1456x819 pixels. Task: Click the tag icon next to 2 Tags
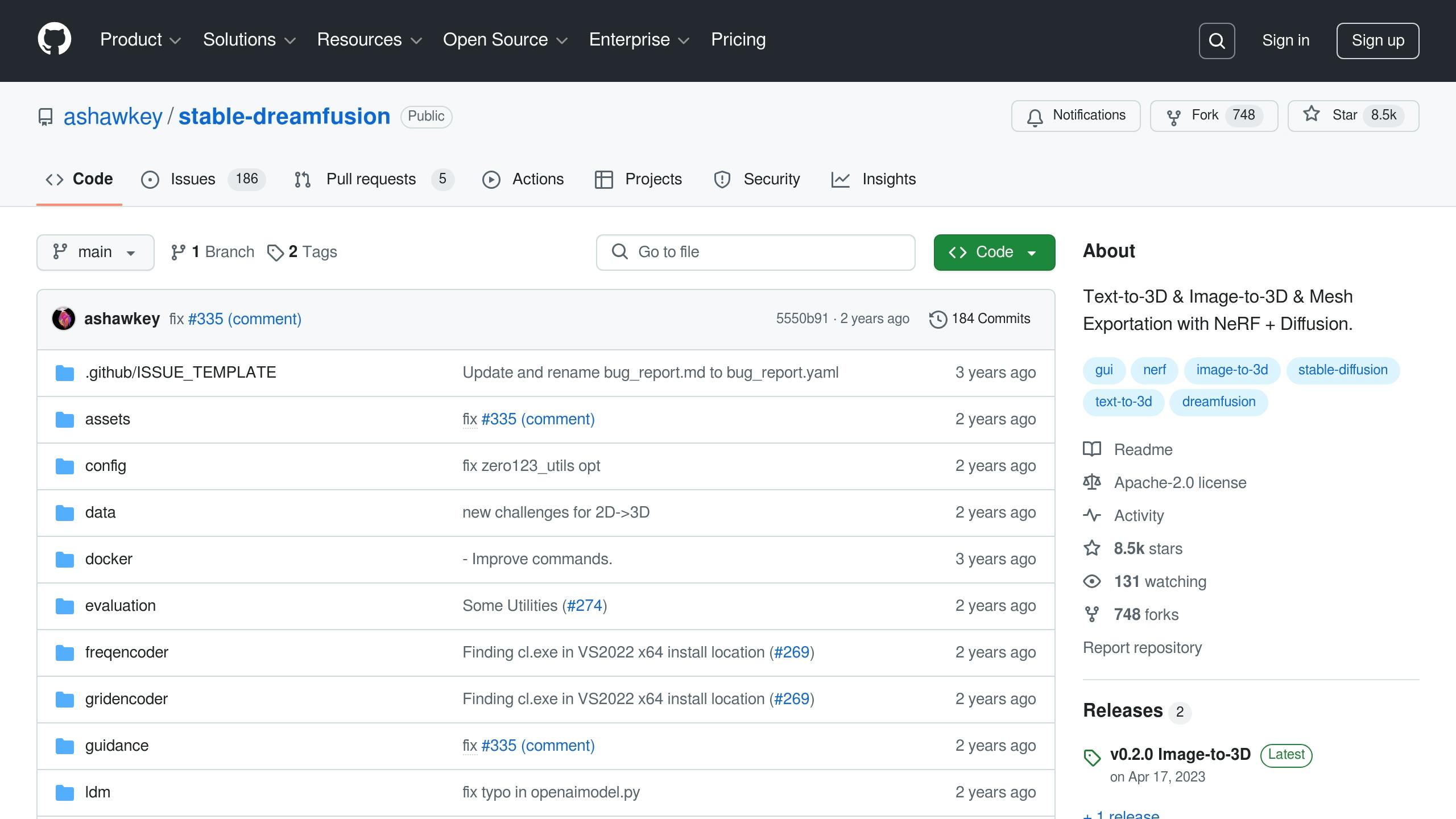(x=275, y=253)
